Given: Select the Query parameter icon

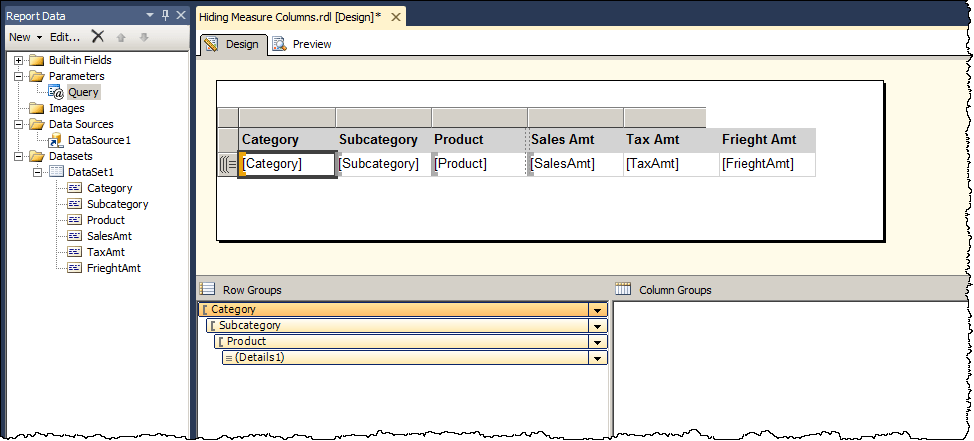Looking at the screenshot, I should tap(56, 92).
